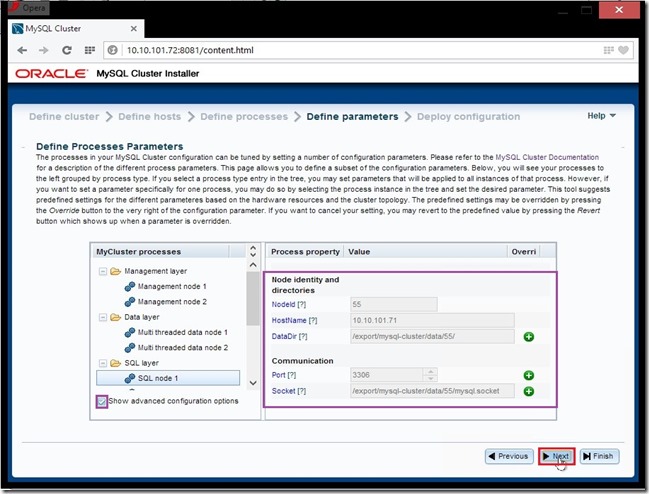Decrease Port with the down stepper
This screenshot has height=494, width=649.
coord(430,378)
